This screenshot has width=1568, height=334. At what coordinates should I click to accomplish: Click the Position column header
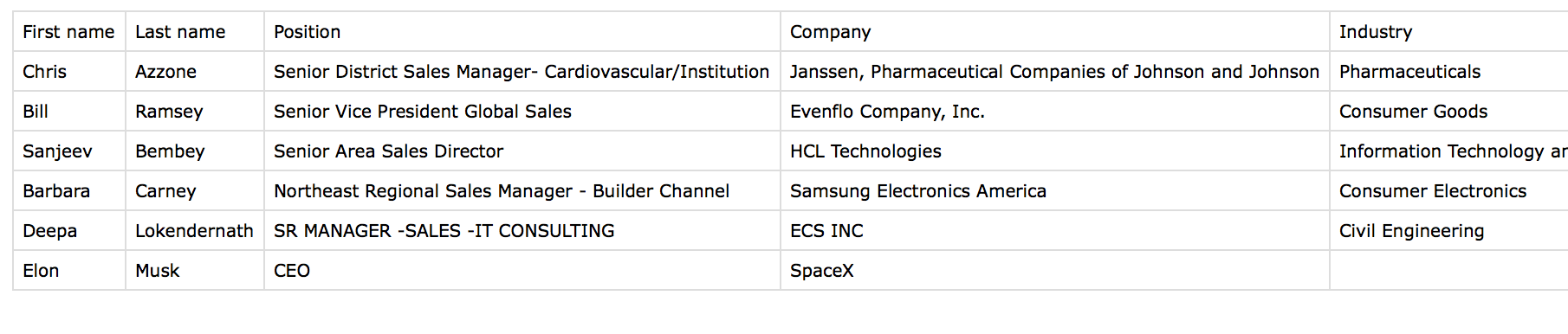pyautogui.click(x=522, y=32)
